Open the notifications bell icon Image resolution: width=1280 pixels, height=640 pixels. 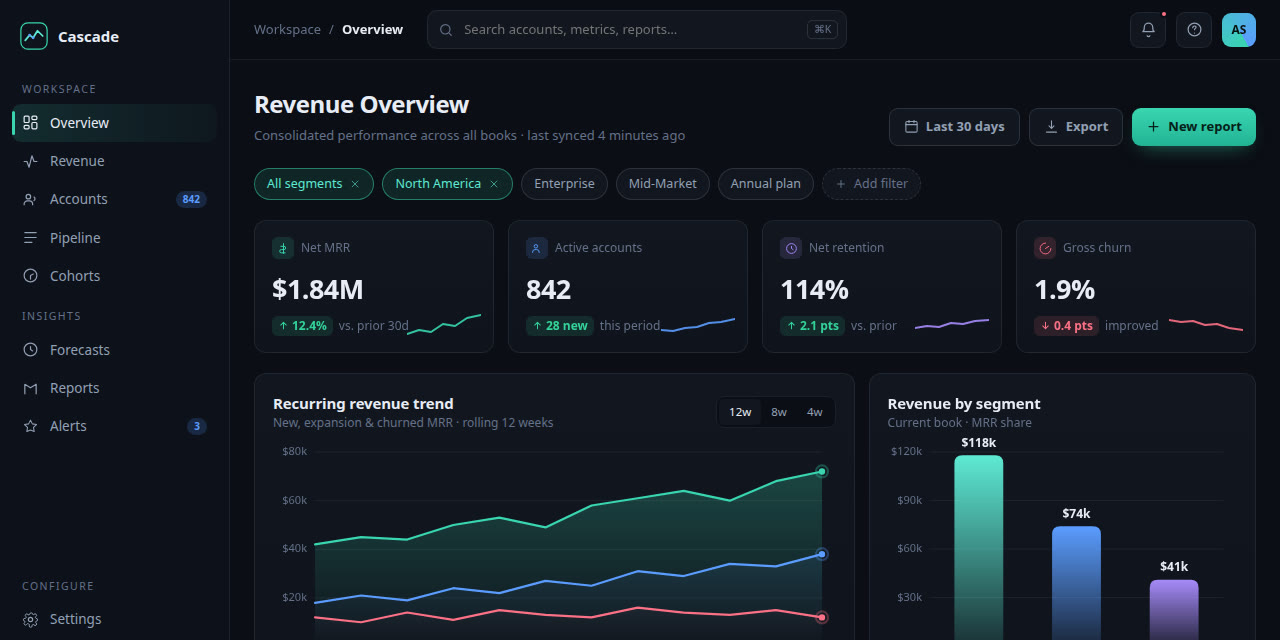coord(1148,30)
